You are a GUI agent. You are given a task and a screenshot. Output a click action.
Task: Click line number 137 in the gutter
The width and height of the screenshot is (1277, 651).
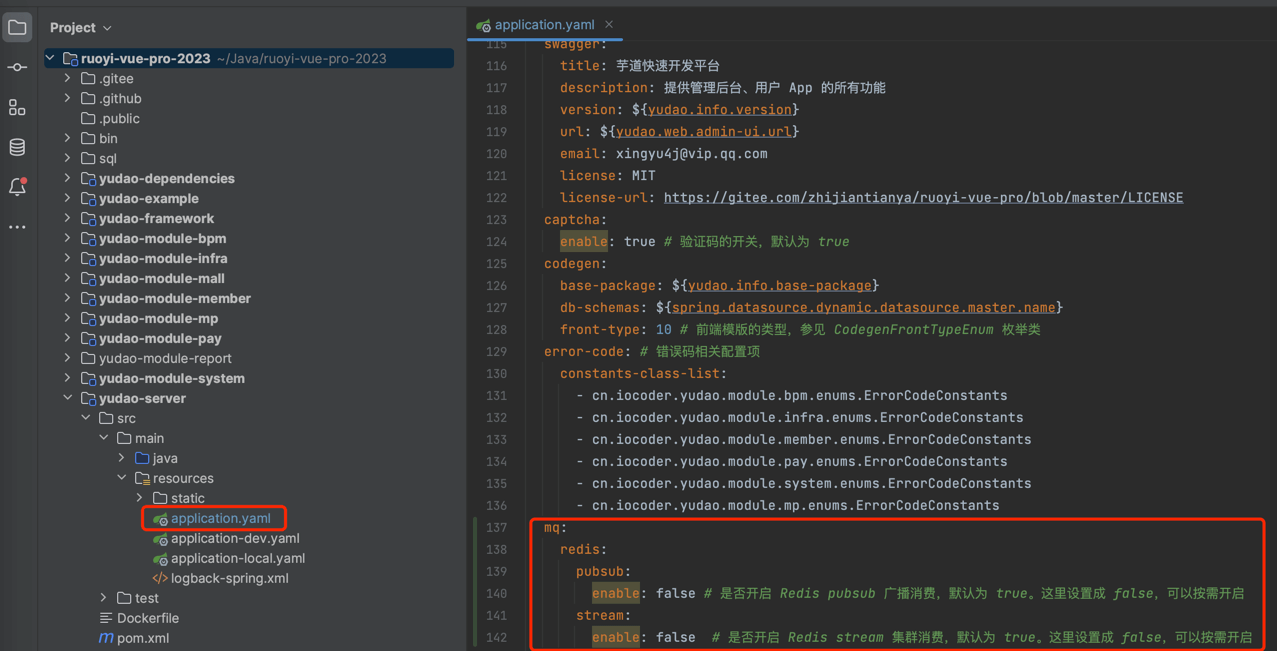[x=496, y=528]
